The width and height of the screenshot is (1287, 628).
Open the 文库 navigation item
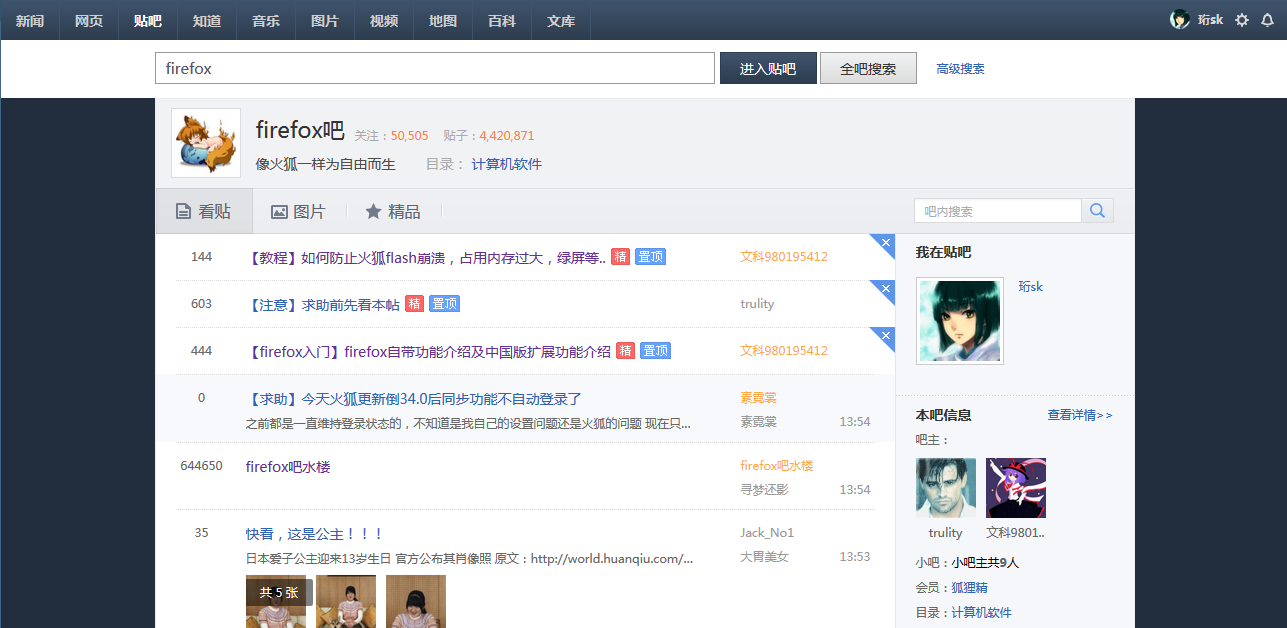pyautogui.click(x=561, y=20)
